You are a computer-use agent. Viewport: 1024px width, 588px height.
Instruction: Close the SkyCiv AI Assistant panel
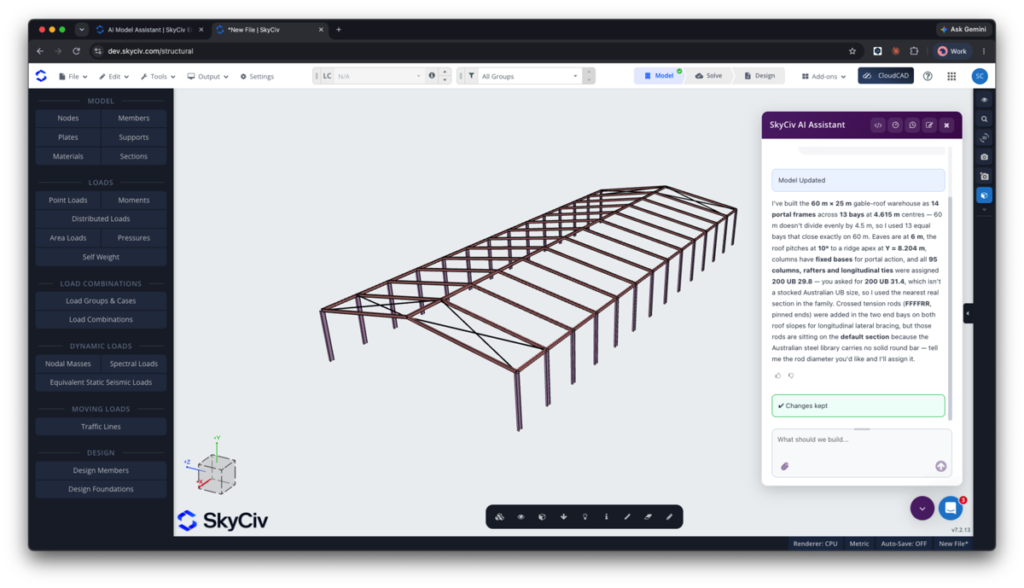coord(946,125)
